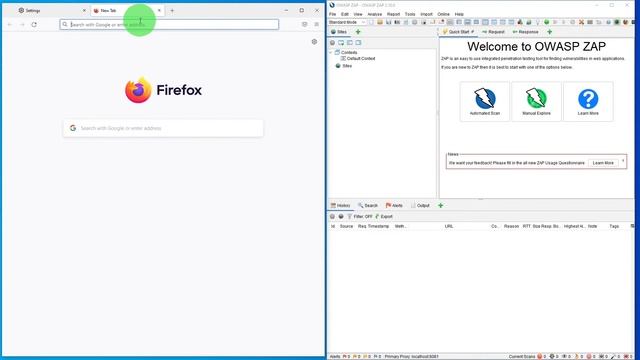The height and width of the screenshot is (360, 640).
Task: Click the Firefox forward arrow
Action: [x=22, y=24]
